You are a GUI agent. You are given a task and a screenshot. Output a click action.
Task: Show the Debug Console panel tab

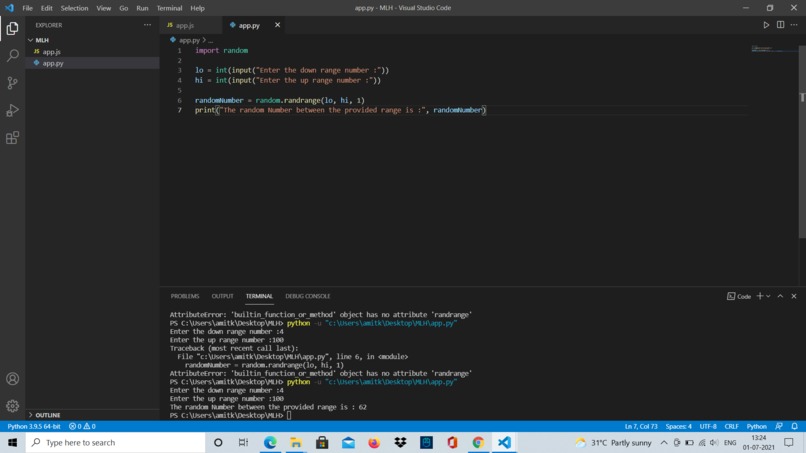click(307, 296)
